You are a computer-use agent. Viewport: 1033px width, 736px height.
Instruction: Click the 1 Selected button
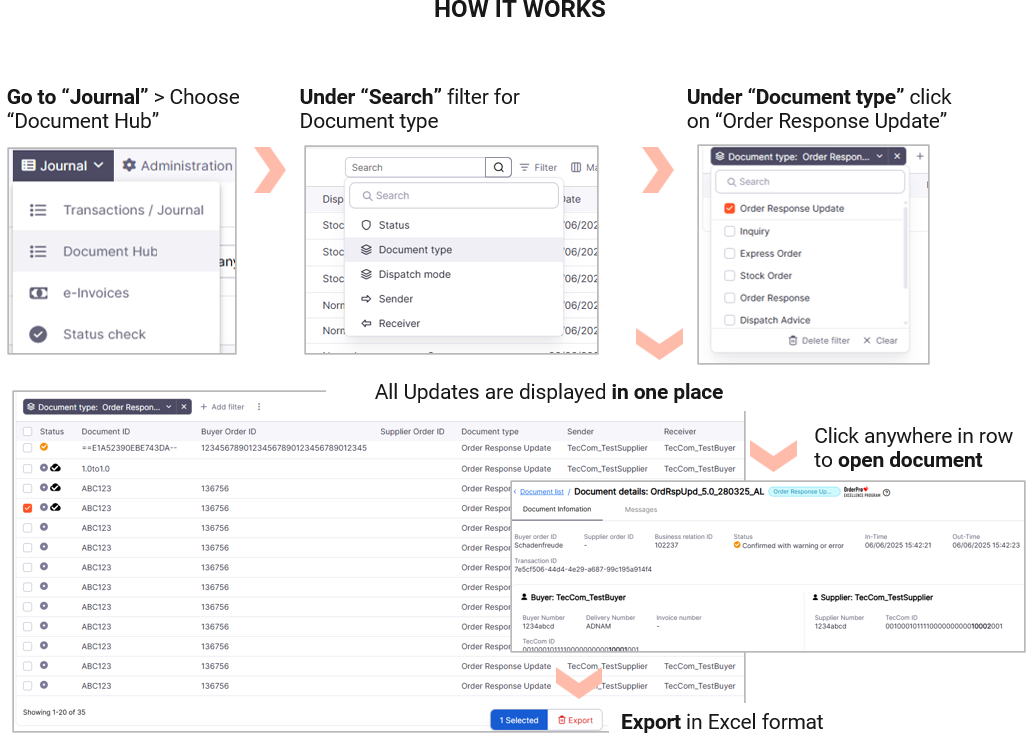pyautogui.click(x=519, y=720)
